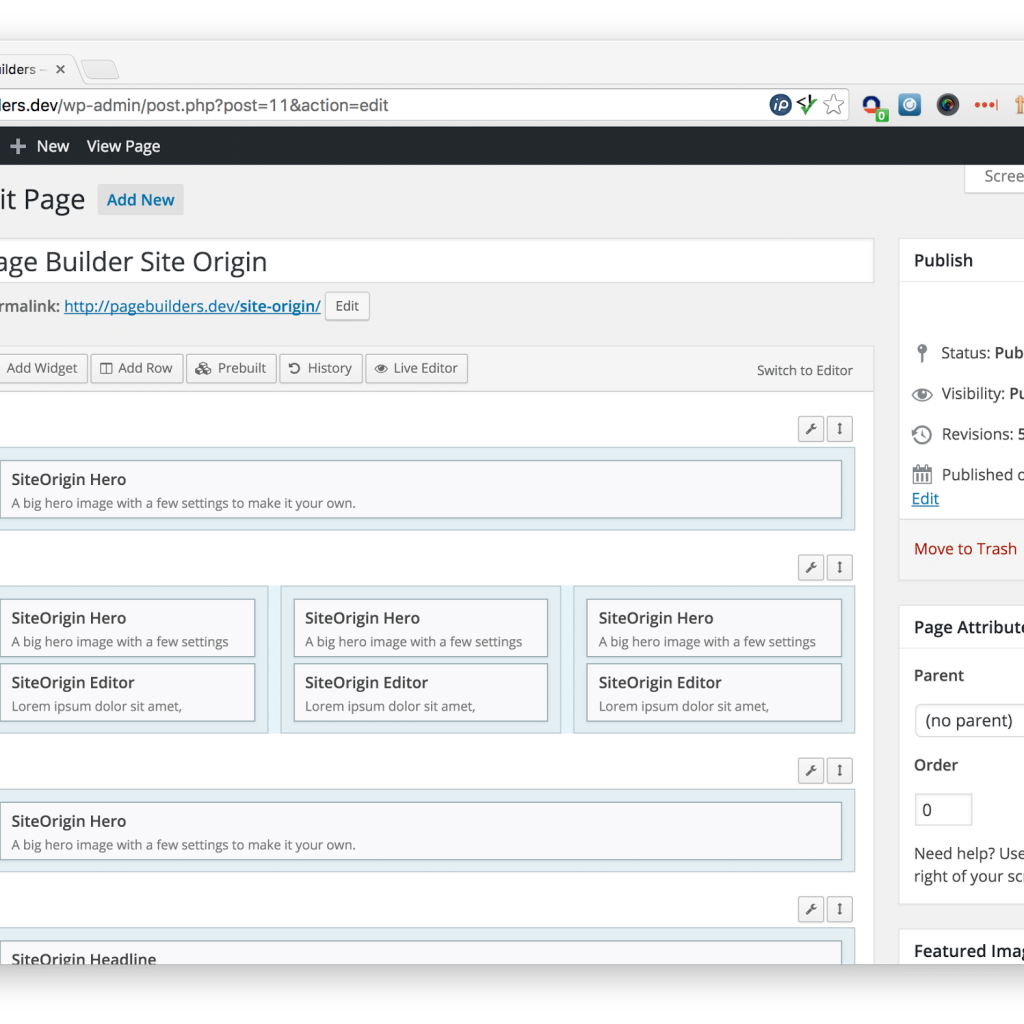Launch the Live Editor from the toolbar

[x=416, y=368]
